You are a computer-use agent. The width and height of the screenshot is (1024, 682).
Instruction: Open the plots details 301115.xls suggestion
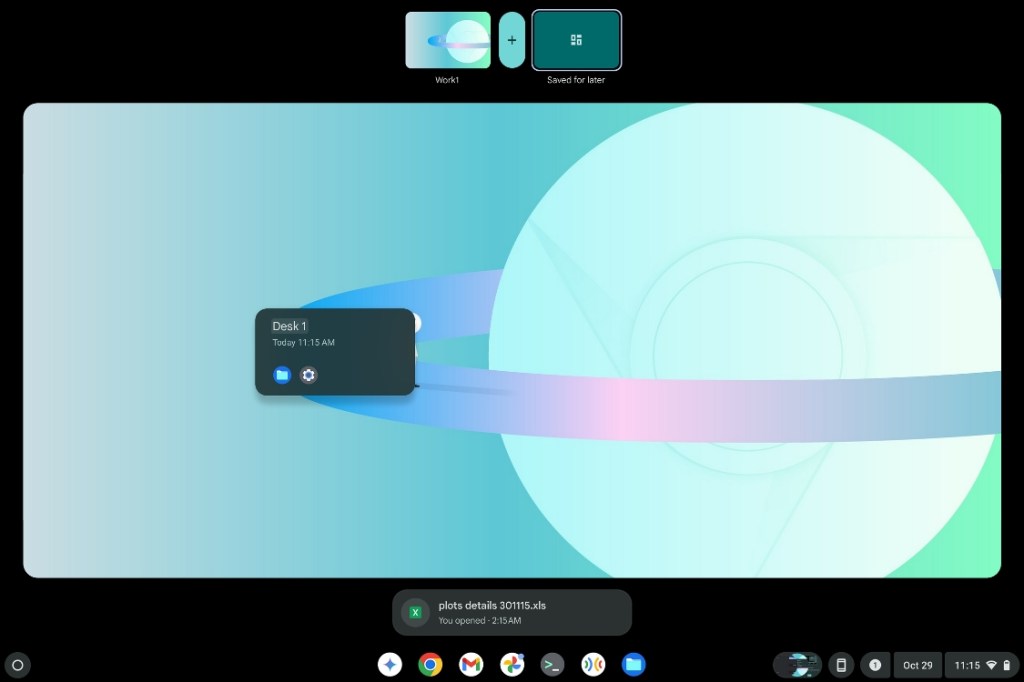tap(512, 612)
